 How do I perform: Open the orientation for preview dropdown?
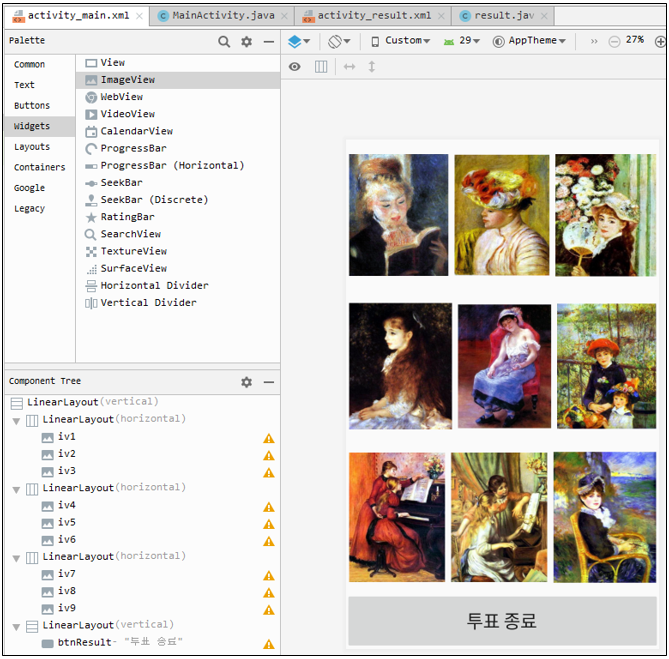(339, 41)
